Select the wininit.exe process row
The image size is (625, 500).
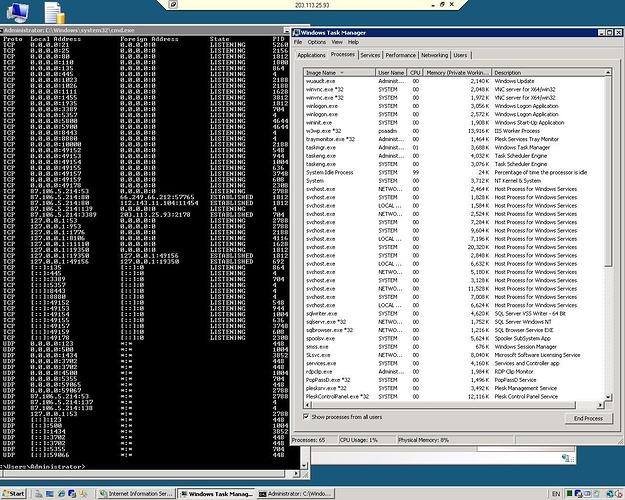[x=454, y=122]
